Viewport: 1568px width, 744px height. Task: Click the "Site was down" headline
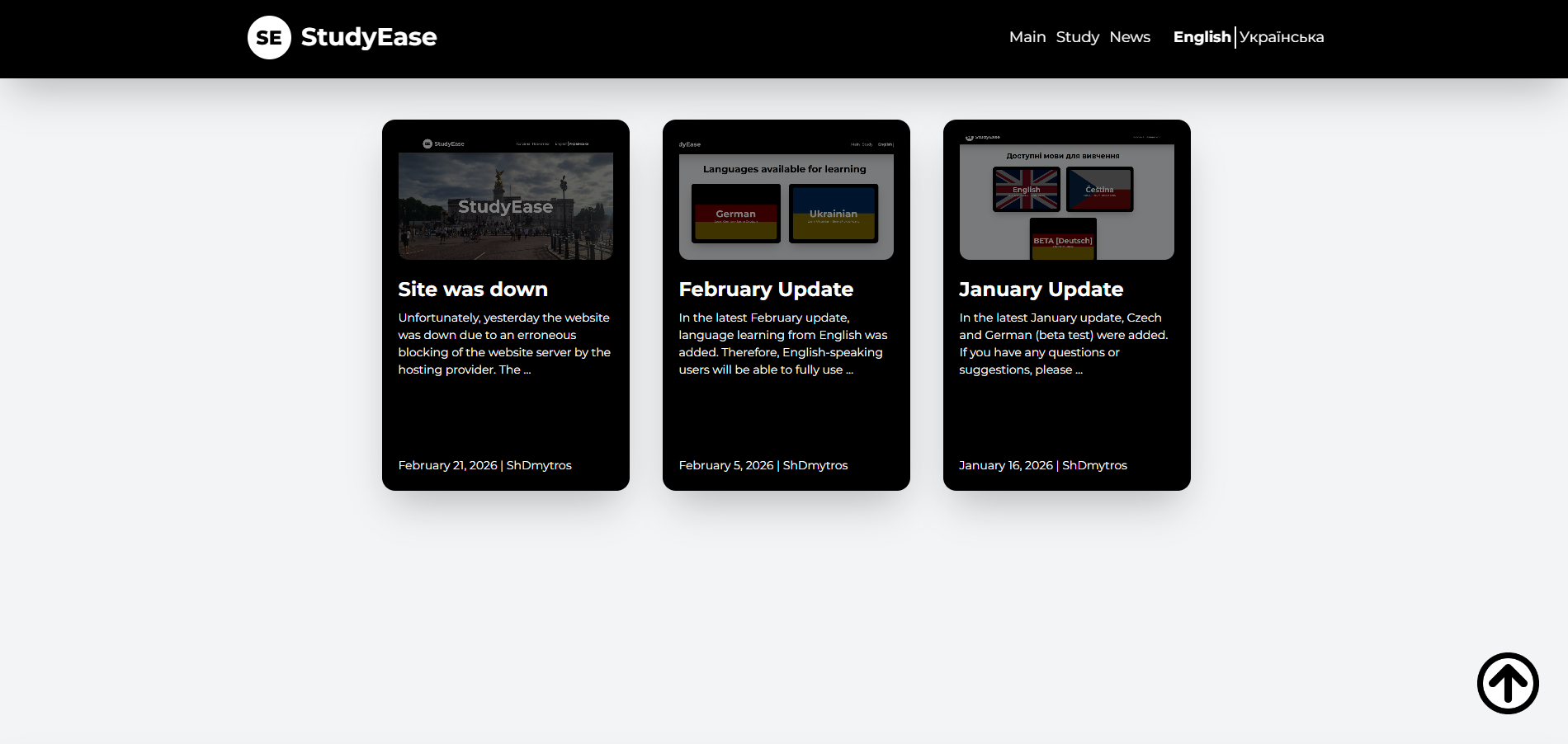point(472,290)
